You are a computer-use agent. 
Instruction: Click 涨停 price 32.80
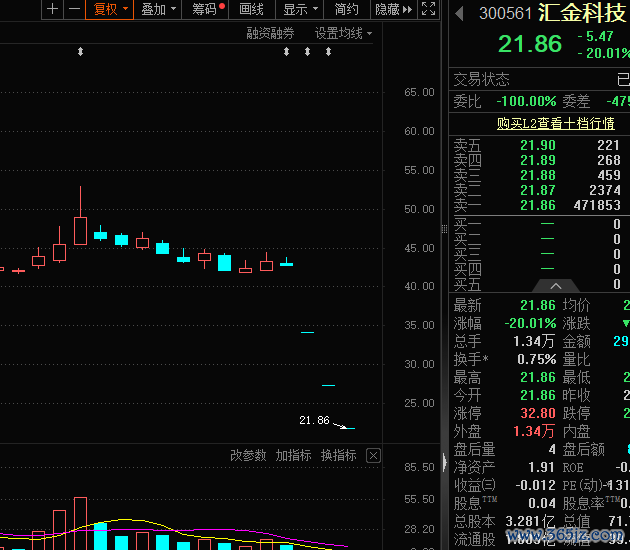pyautogui.click(x=538, y=413)
